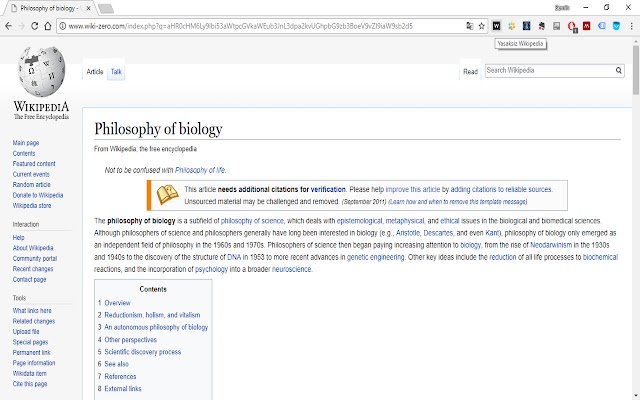640x400 pixels.
Task: Click the Wikipedia globe logo
Action: (x=41, y=71)
